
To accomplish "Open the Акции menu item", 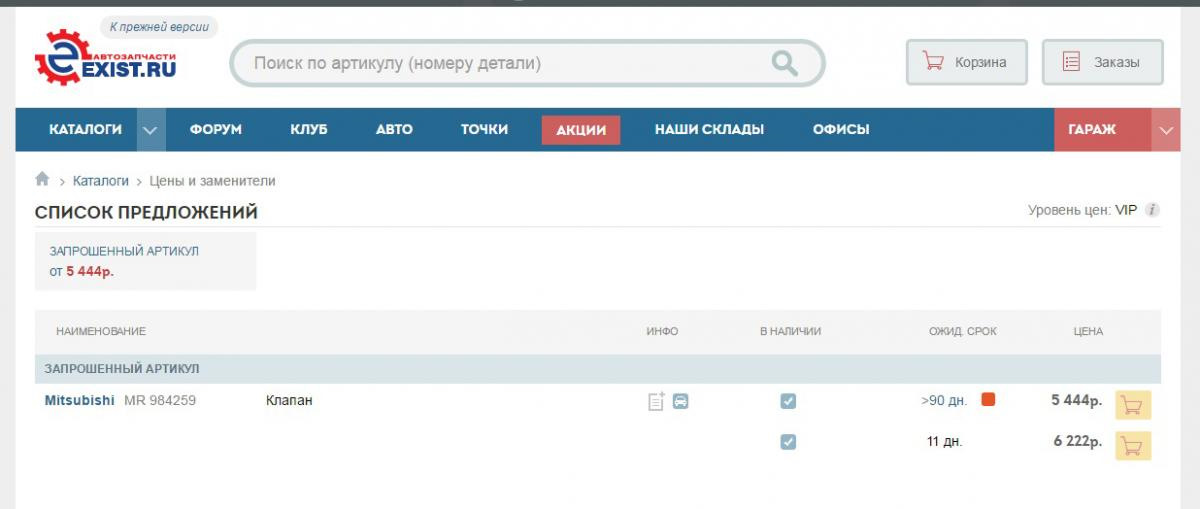I will [581, 130].
